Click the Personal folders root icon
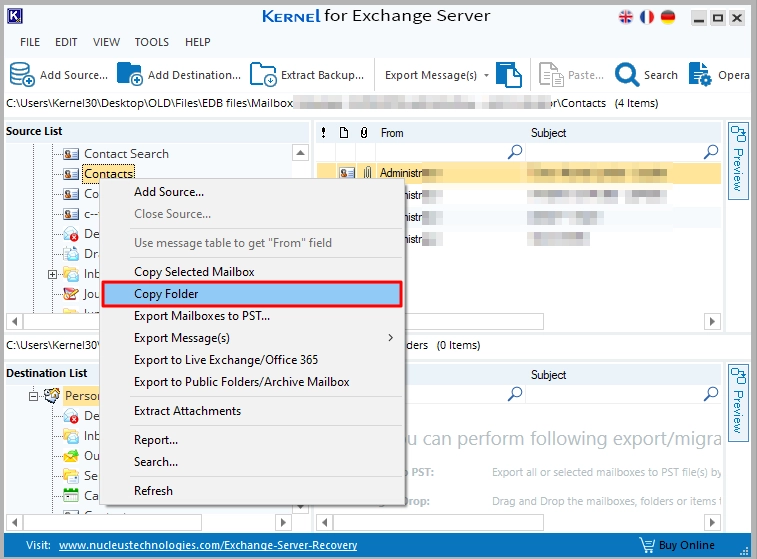Screen dimensions: 757x559 tap(52, 395)
